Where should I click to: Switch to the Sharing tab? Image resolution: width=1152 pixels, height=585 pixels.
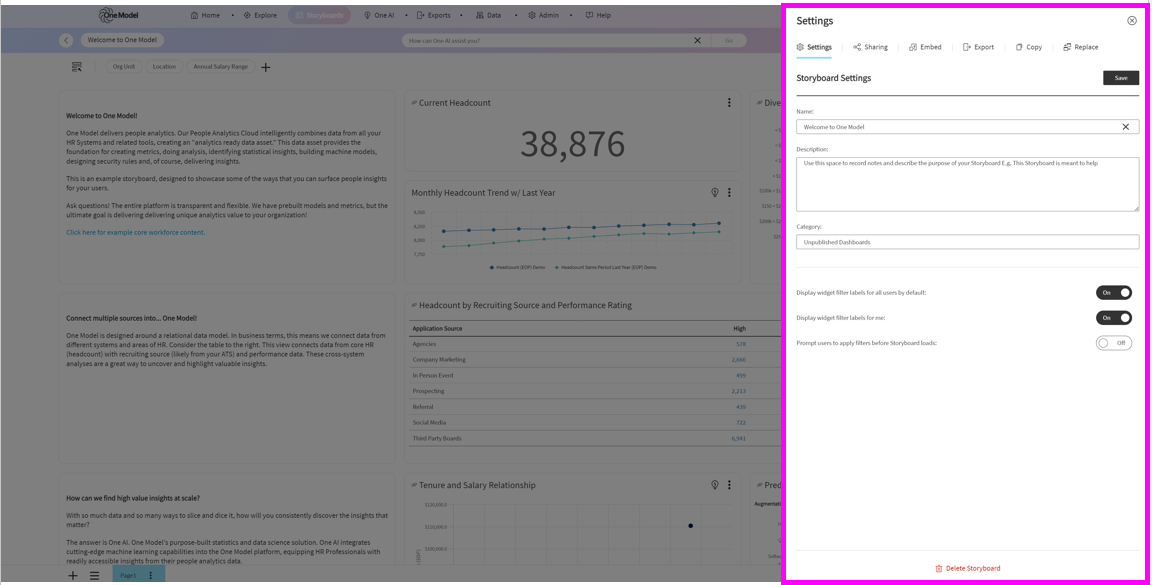tap(870, 47)
